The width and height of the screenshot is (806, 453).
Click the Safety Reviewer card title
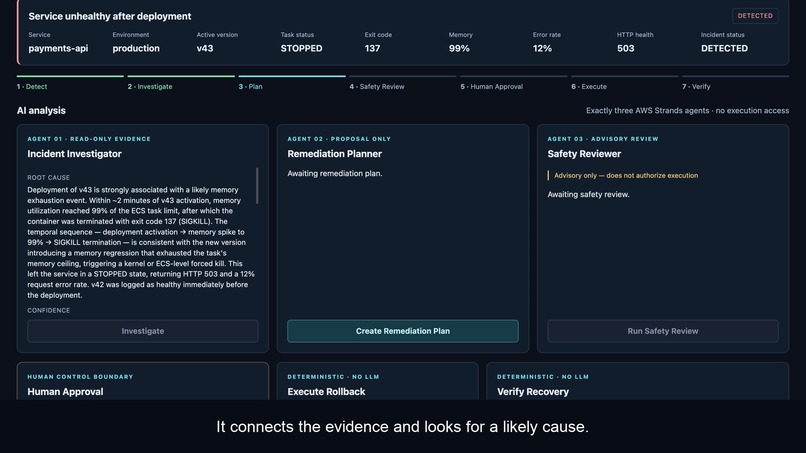[584, 154]
